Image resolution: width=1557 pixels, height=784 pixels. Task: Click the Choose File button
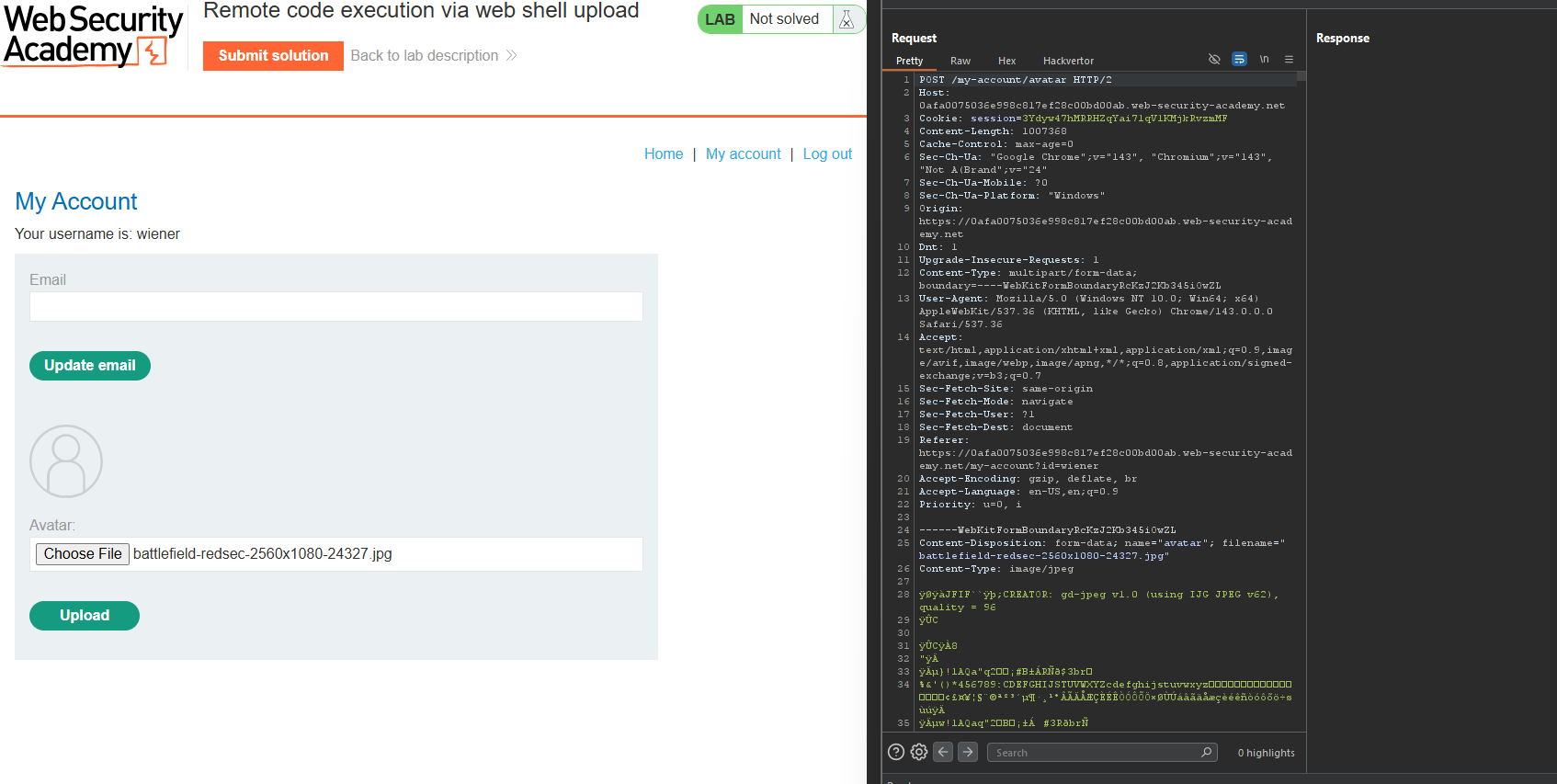83,554
